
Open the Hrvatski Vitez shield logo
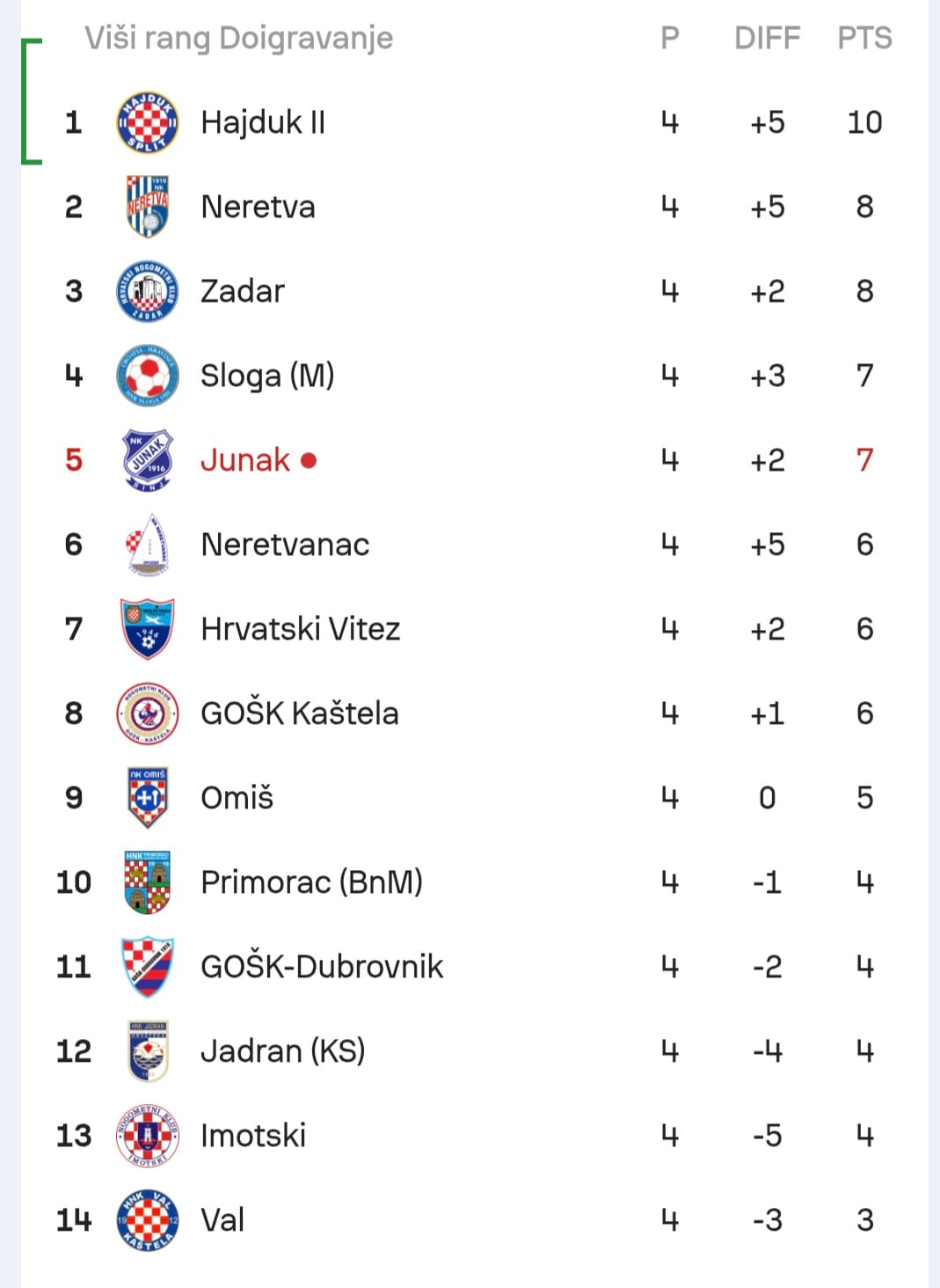coord(148,629)
